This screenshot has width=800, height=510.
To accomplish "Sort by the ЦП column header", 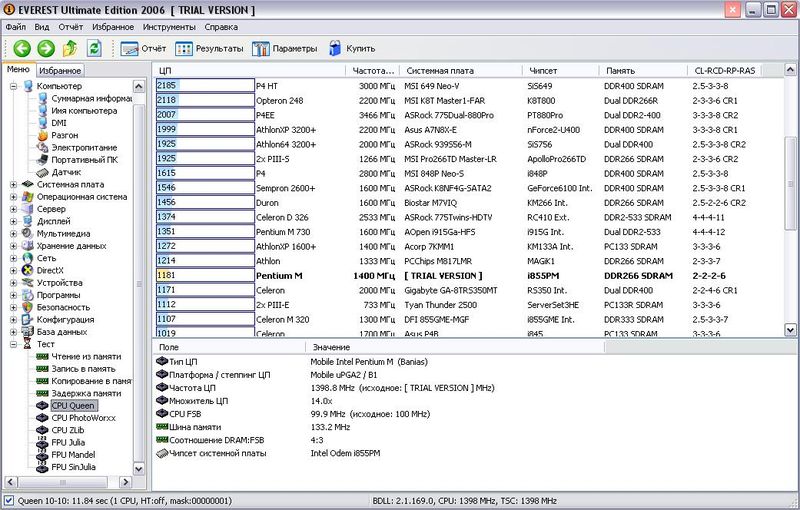I will [x=249, y=70].
